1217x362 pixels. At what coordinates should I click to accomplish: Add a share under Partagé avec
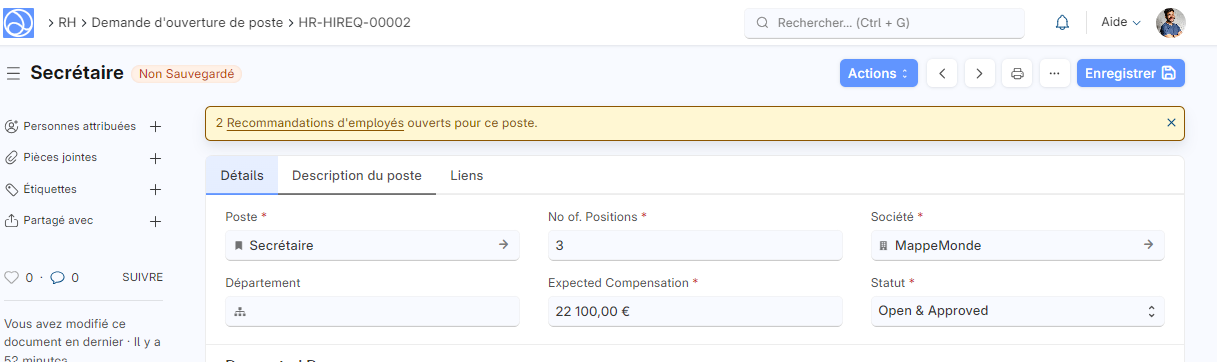click(155, 221)
